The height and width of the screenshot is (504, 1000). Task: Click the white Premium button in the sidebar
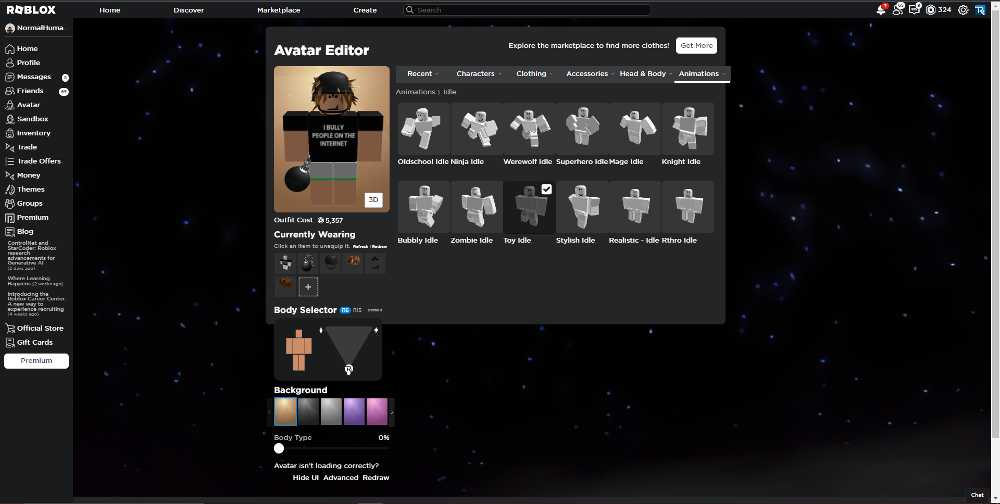tap(36, 360)
